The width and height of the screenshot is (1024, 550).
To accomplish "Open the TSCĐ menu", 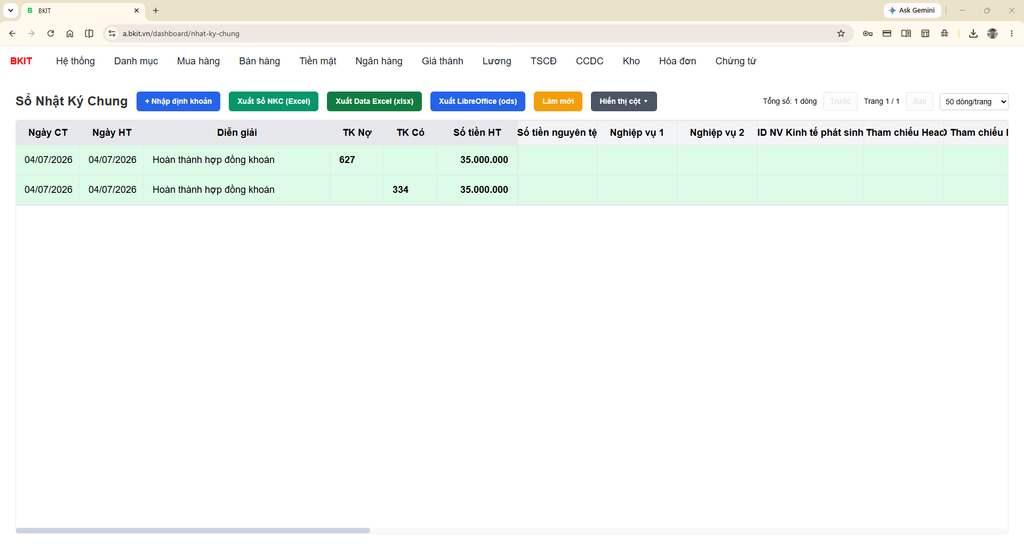I will pyautogui.click(x=543, y=61).
